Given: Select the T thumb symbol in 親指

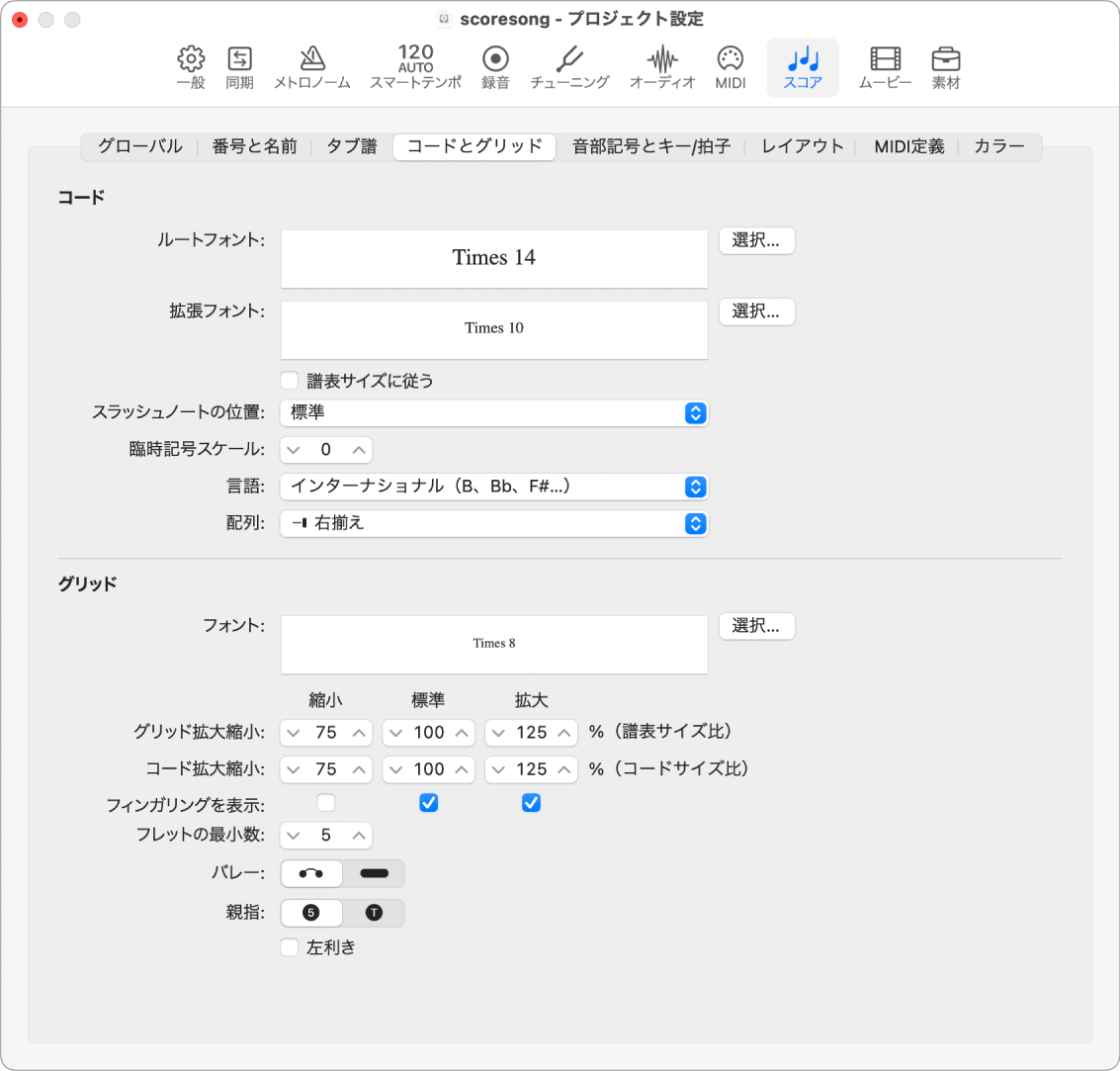Looking at the screenshot, I should pos(374,912).
